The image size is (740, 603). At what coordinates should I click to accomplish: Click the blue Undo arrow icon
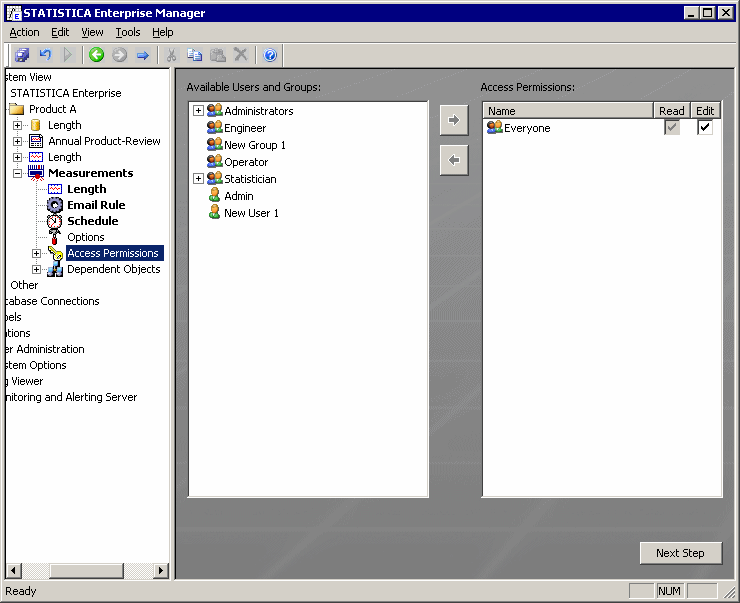coord(45,55)
